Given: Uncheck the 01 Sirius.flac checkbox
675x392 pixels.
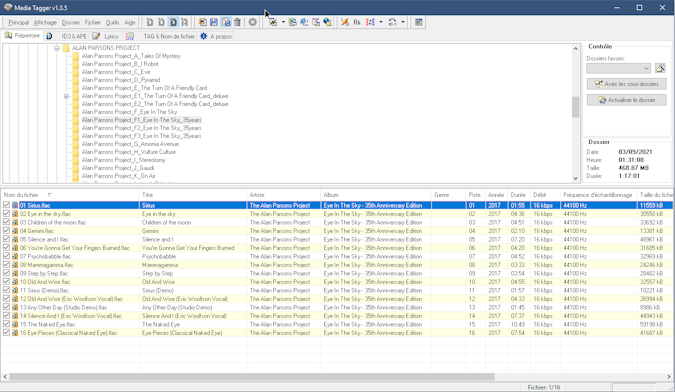Looking at the screenshot, I should tap(6, 205).
